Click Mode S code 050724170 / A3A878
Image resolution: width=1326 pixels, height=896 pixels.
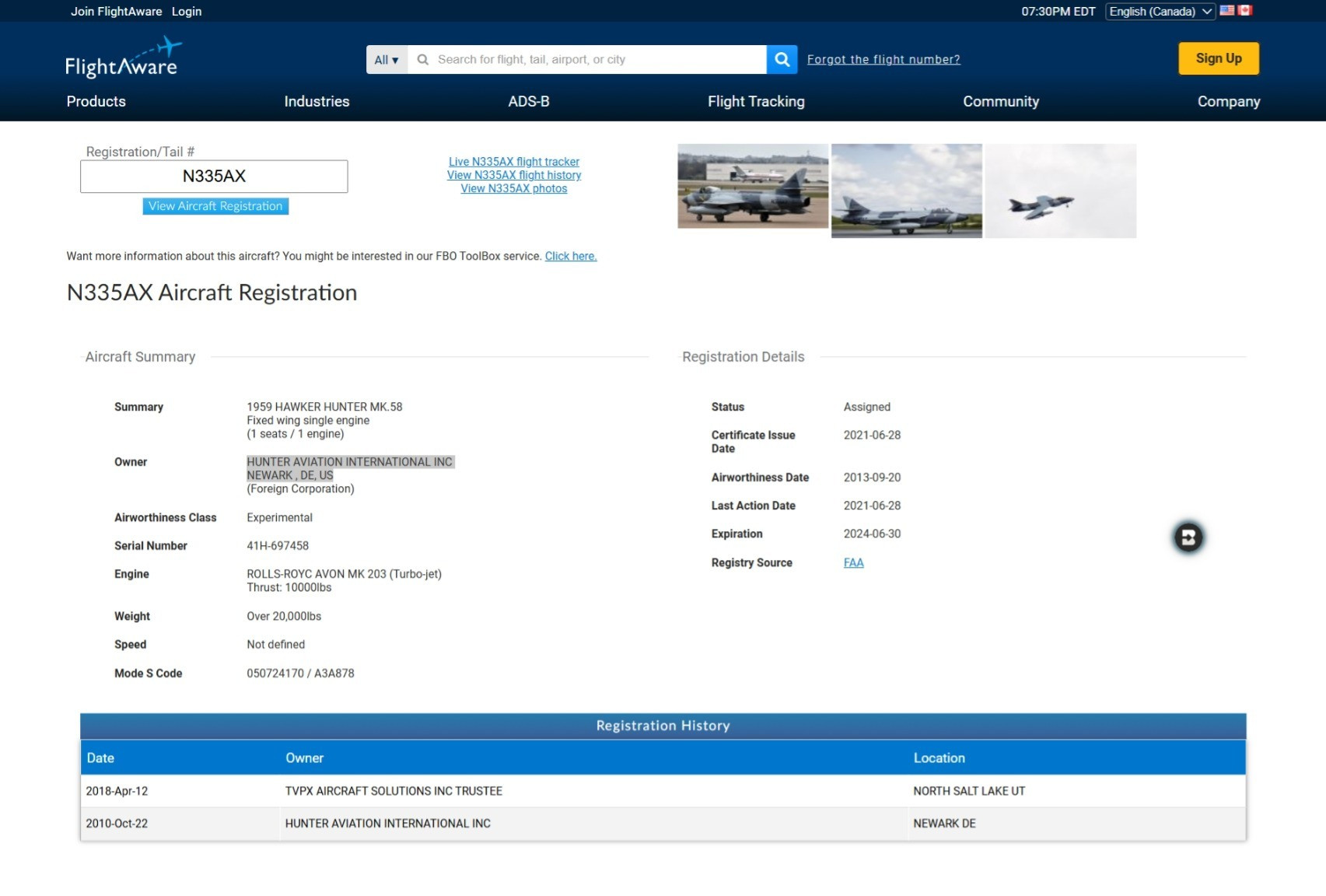click(x=300, y=674)
